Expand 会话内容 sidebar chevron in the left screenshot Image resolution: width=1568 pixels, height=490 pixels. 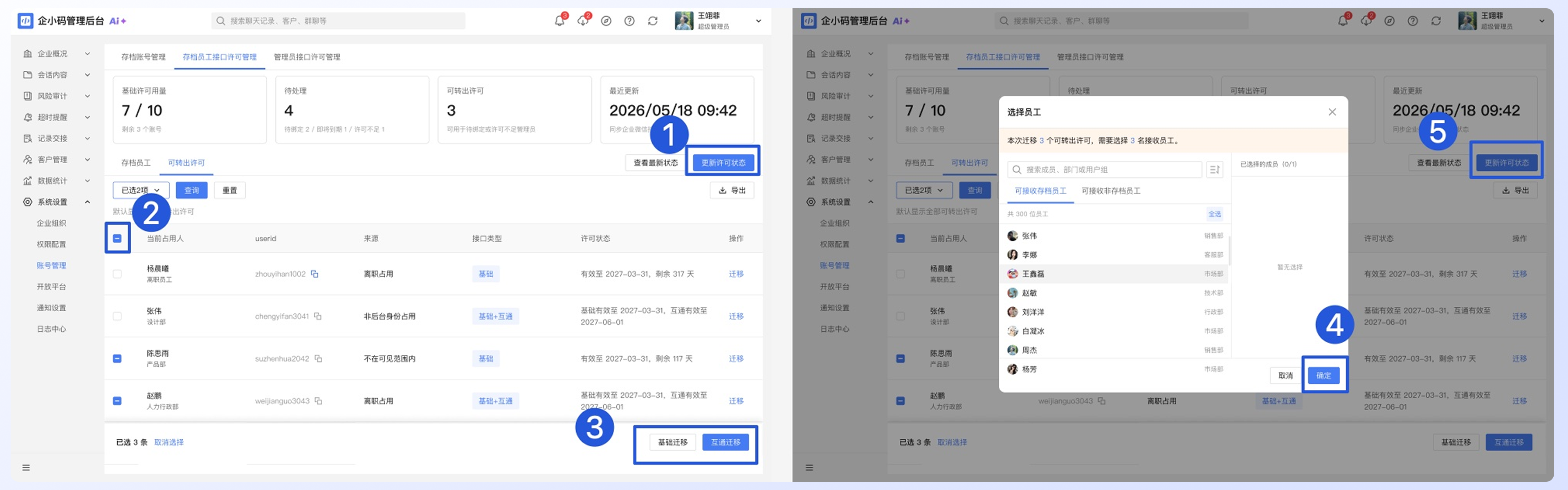pos(88,75)
